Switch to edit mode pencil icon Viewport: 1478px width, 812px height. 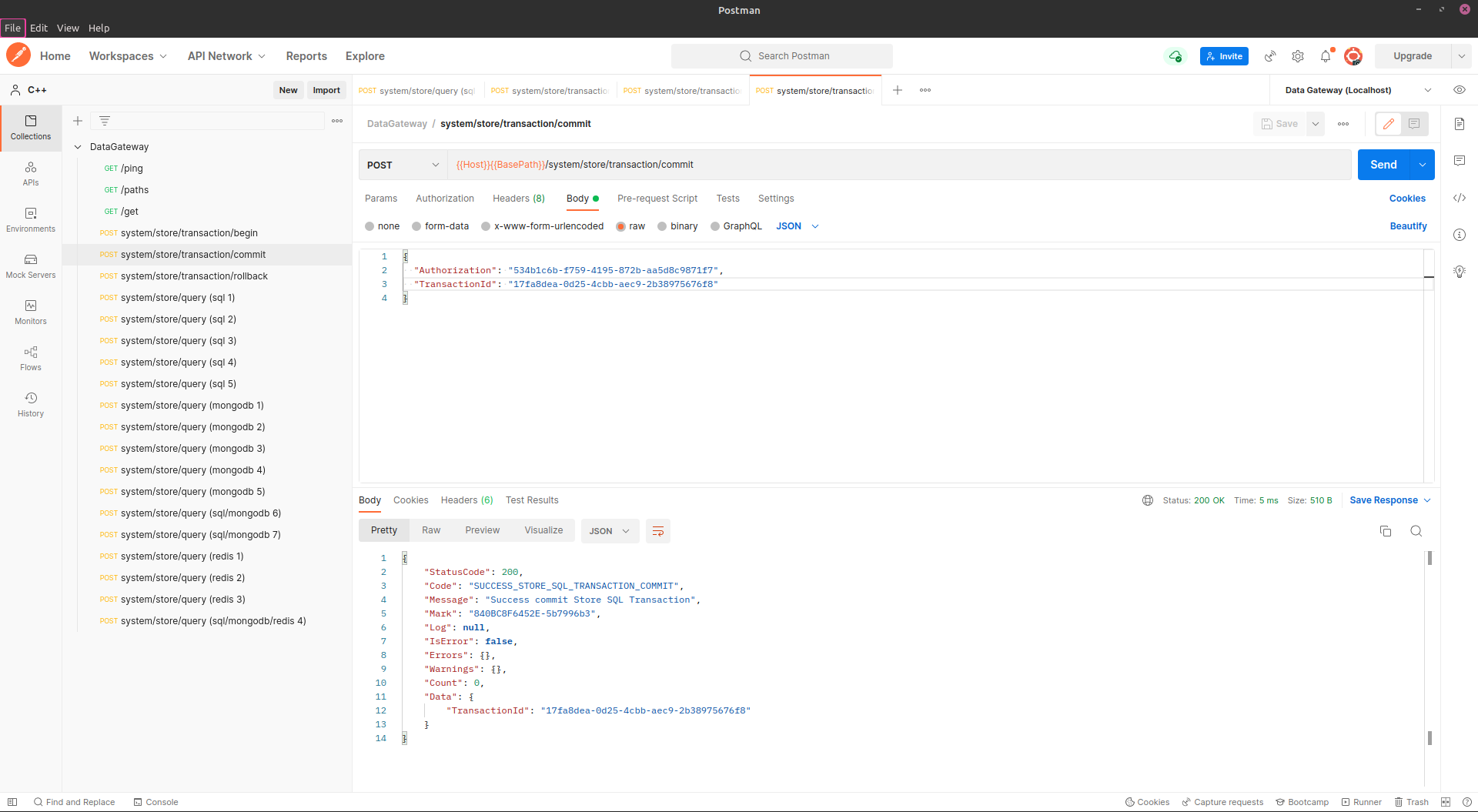click(1389, 124)
